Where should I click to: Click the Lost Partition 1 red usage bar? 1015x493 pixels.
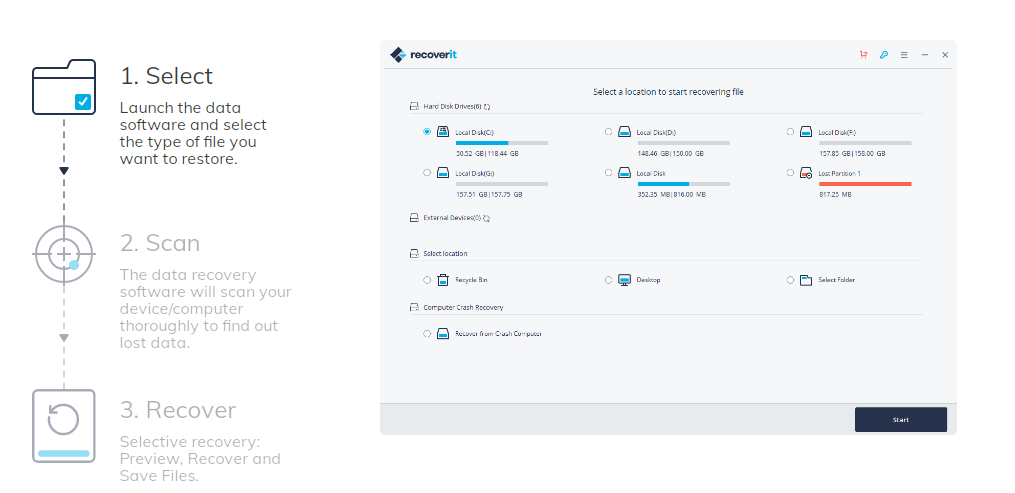tap(864, 184)
